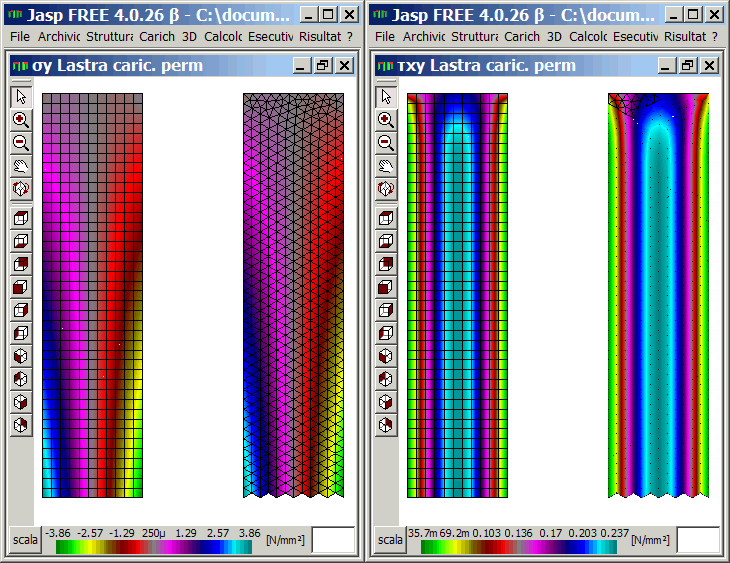This screenshot has width=730, height=563.
Task: Open Esecutivi menu in left Jasp window
Action: click(x=270, y=36)
